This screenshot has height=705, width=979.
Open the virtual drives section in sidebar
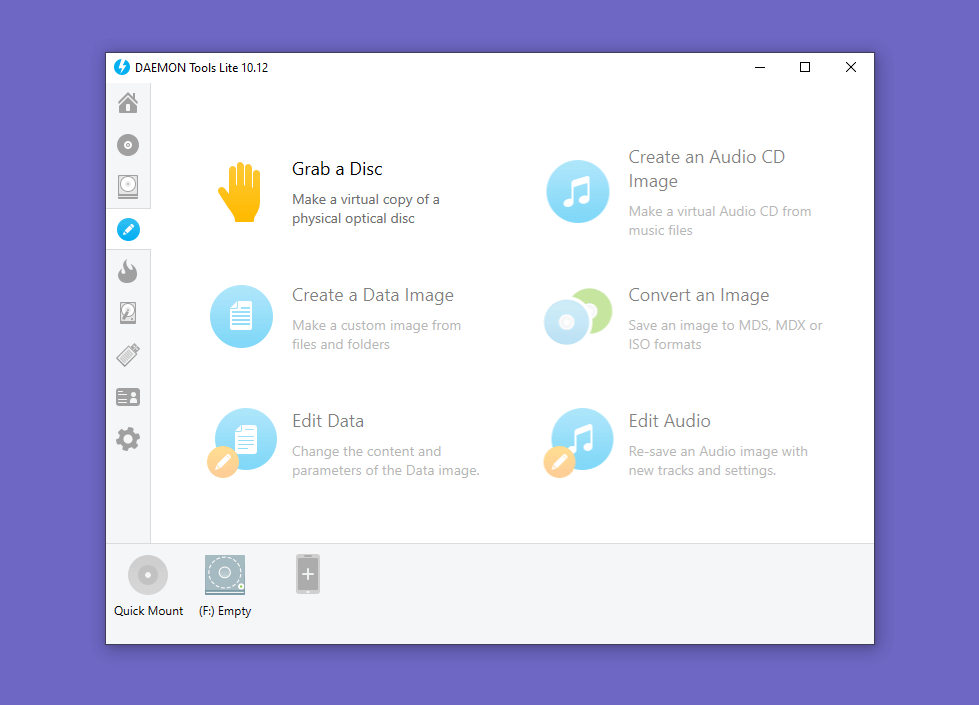(128, 187)
